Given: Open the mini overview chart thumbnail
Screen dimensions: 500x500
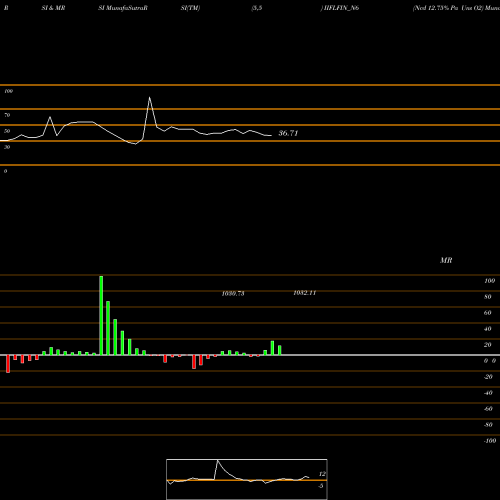Looking at the screenshot, I should tap(247, 479).
